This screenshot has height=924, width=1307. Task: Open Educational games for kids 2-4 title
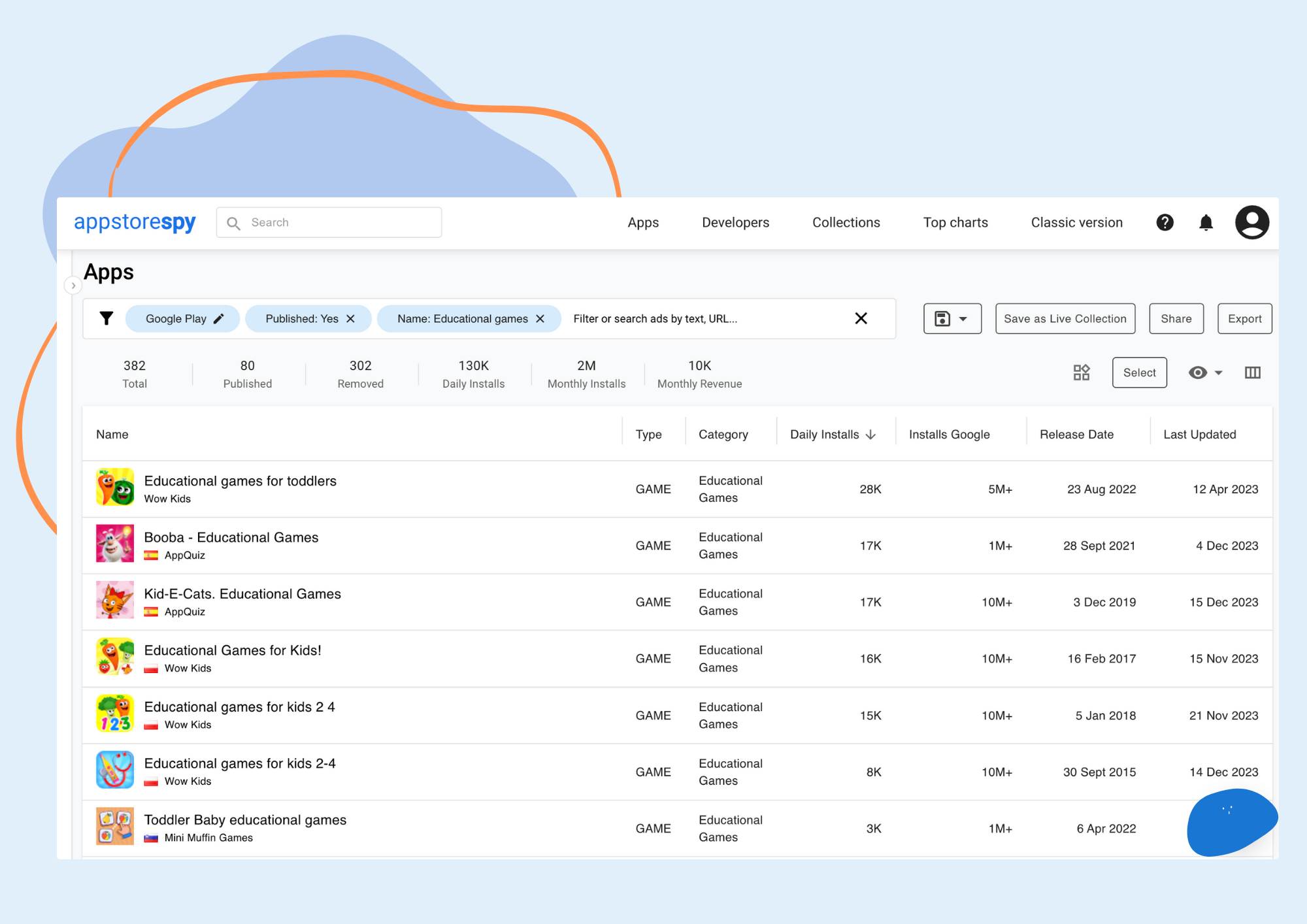pyautogui.click(x=240, y=763)
